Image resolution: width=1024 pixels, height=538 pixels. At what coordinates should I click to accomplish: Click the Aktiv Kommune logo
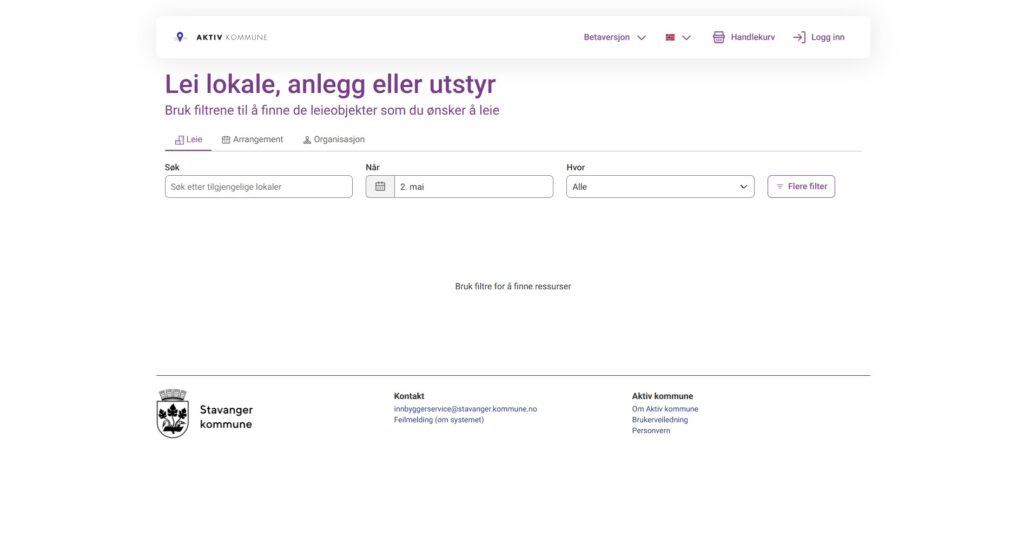[x=221, y=37]
